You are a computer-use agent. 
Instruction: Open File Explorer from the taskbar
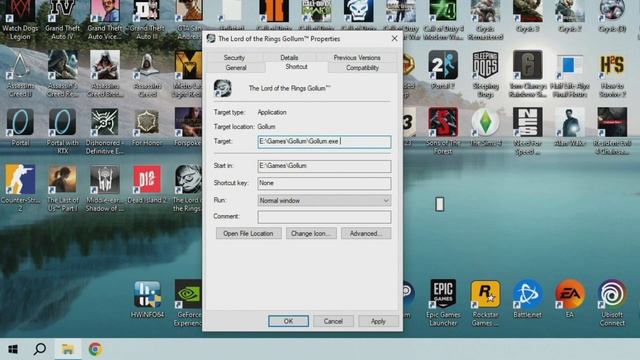(67, 349)
